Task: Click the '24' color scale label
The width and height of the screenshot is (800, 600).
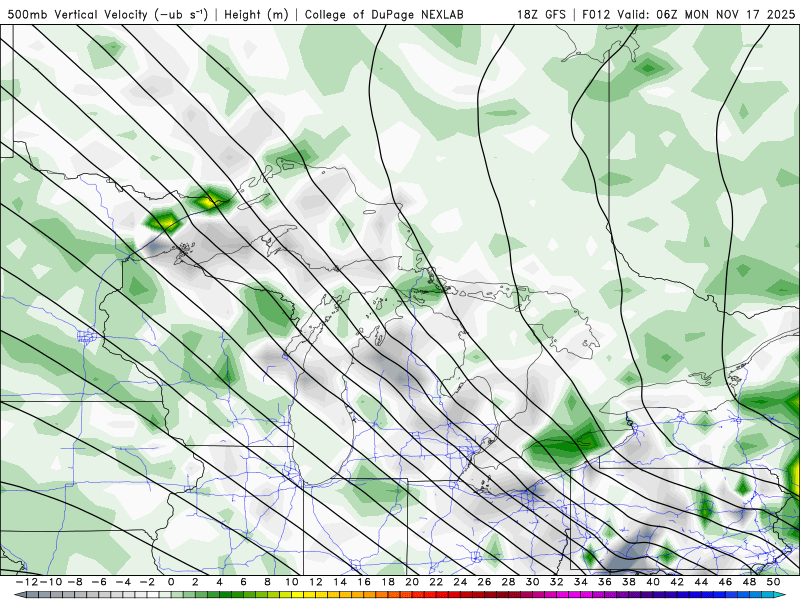Action: [460, 582]
